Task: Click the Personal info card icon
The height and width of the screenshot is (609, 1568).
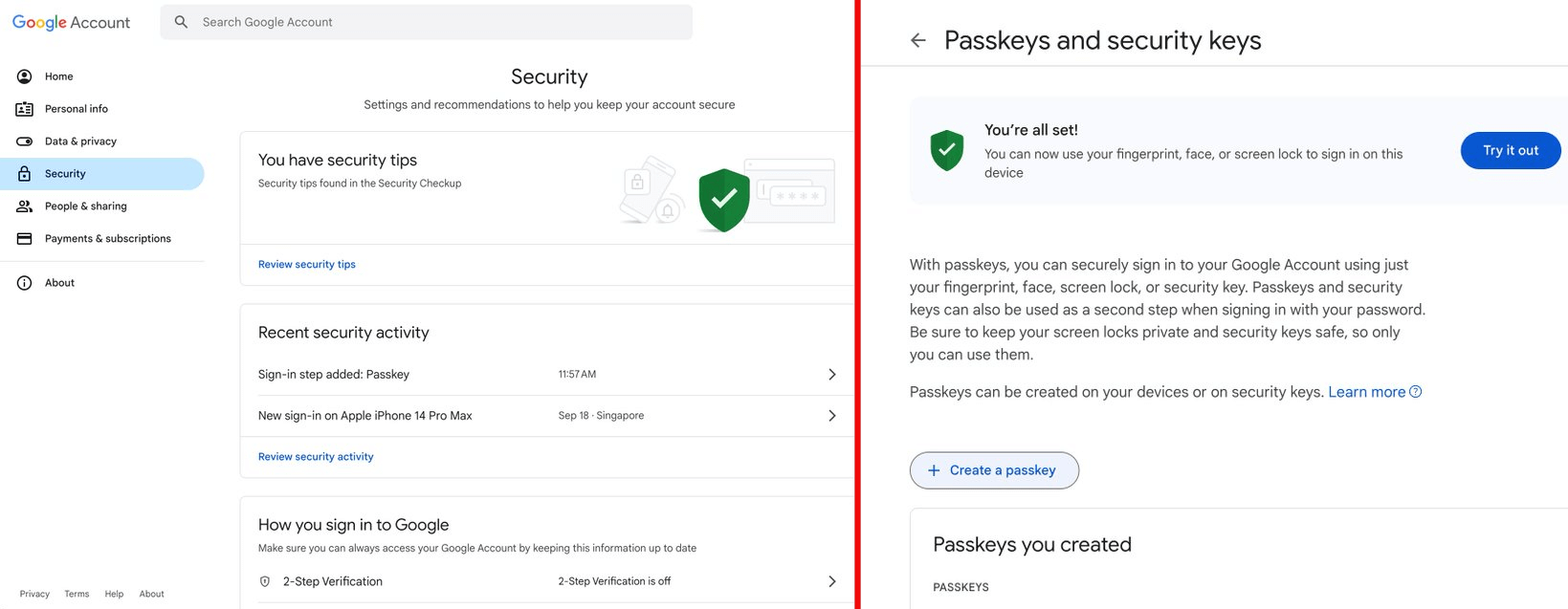Action: click(x=25, y=109)
